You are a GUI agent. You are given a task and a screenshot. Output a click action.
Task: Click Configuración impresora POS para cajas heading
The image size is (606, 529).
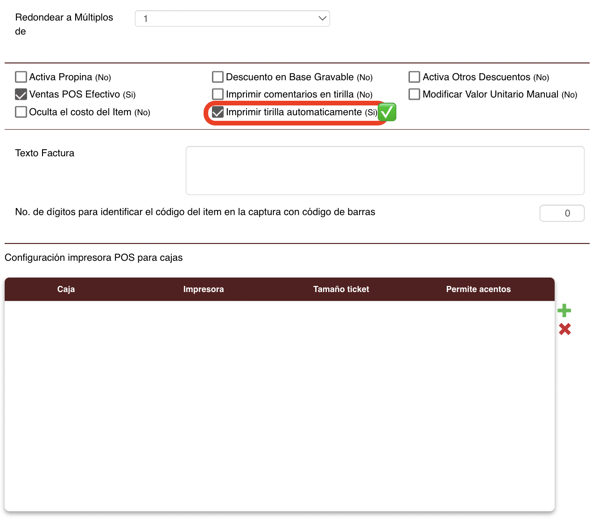94,258
